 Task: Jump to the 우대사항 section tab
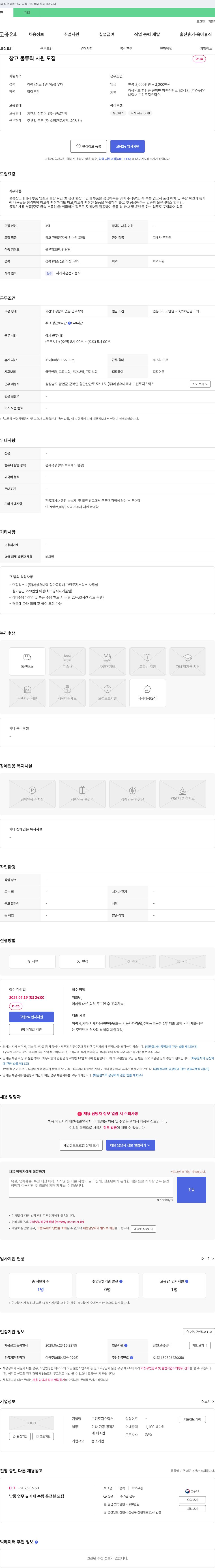point(86,49)
